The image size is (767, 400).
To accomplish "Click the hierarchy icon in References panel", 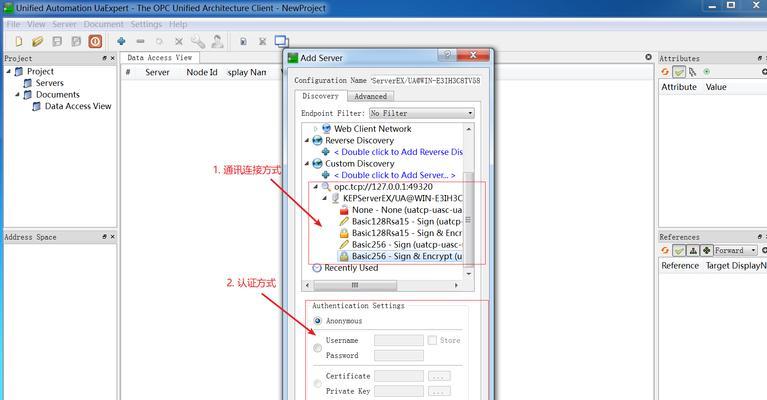I will pos(693,250).
